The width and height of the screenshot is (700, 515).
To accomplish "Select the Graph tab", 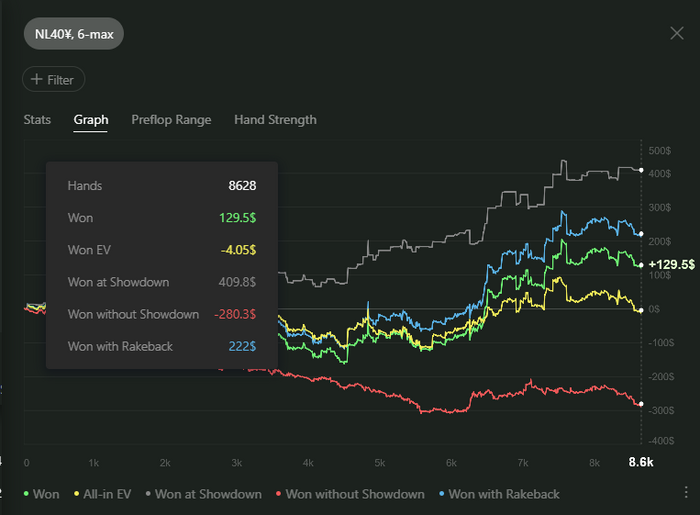I will pyautogui.click(x=91, y=120).
